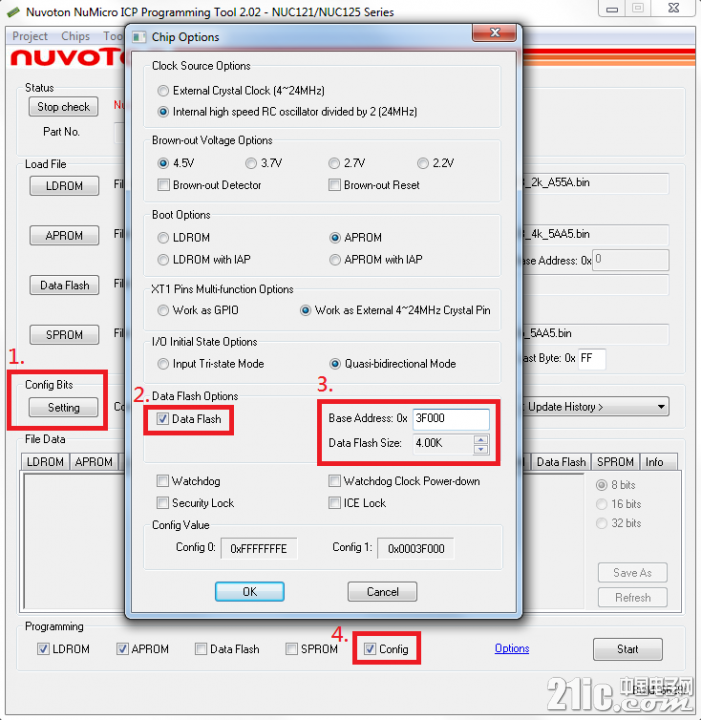The height and width of the screenshot is (720, 701).
Task: Toggle Data Flash programming checkbox
Action: click(x=201, y=649)
